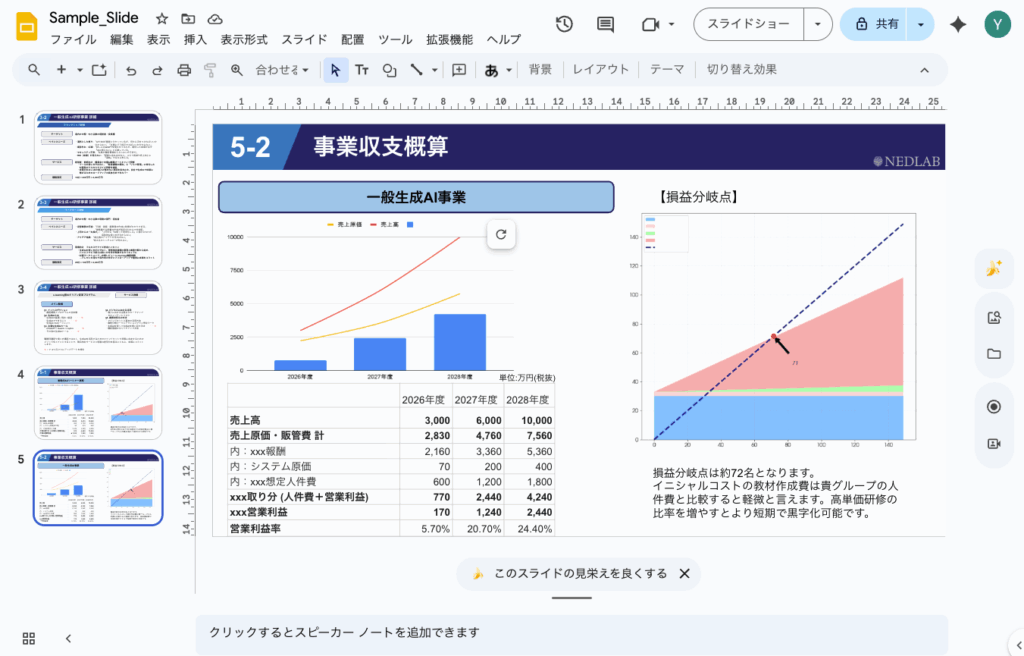Screen dimensions: 1024x656
Task: Click the Gemini sparkle icon
Action: click(x=958, y=25)
